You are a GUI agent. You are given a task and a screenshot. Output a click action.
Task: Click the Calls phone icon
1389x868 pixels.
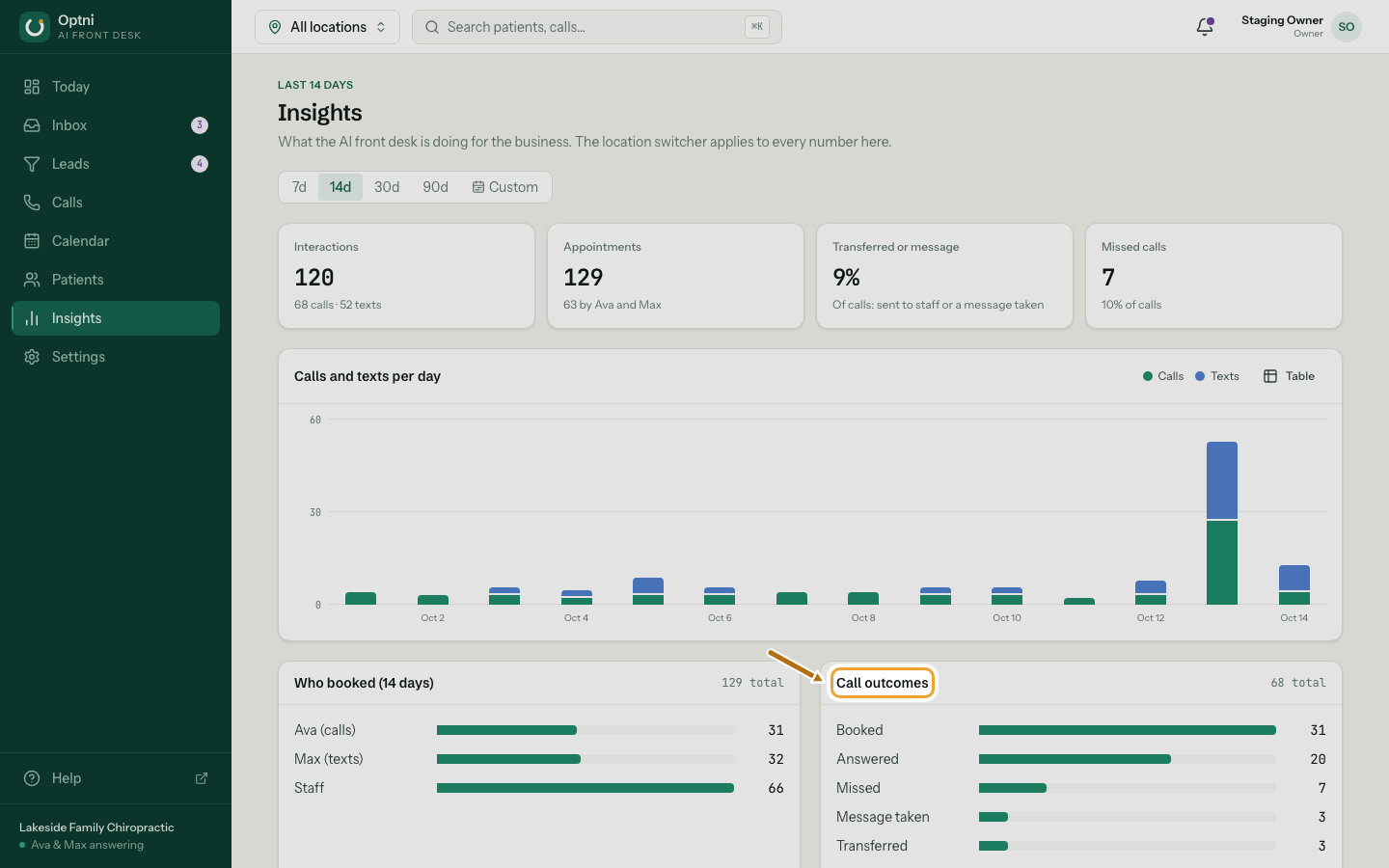[32, 203]
